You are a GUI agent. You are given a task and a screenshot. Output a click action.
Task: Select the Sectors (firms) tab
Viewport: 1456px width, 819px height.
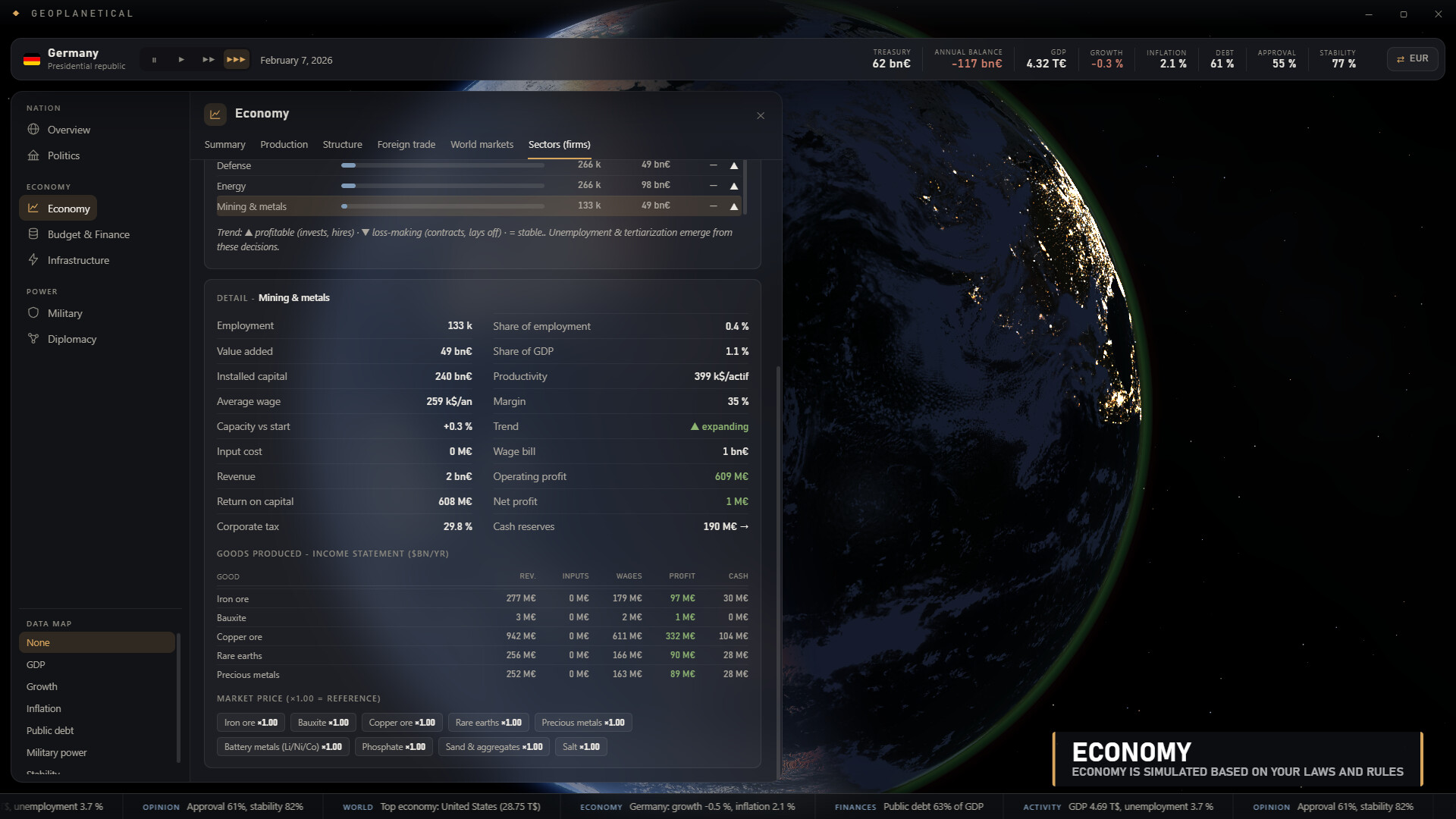559,144
